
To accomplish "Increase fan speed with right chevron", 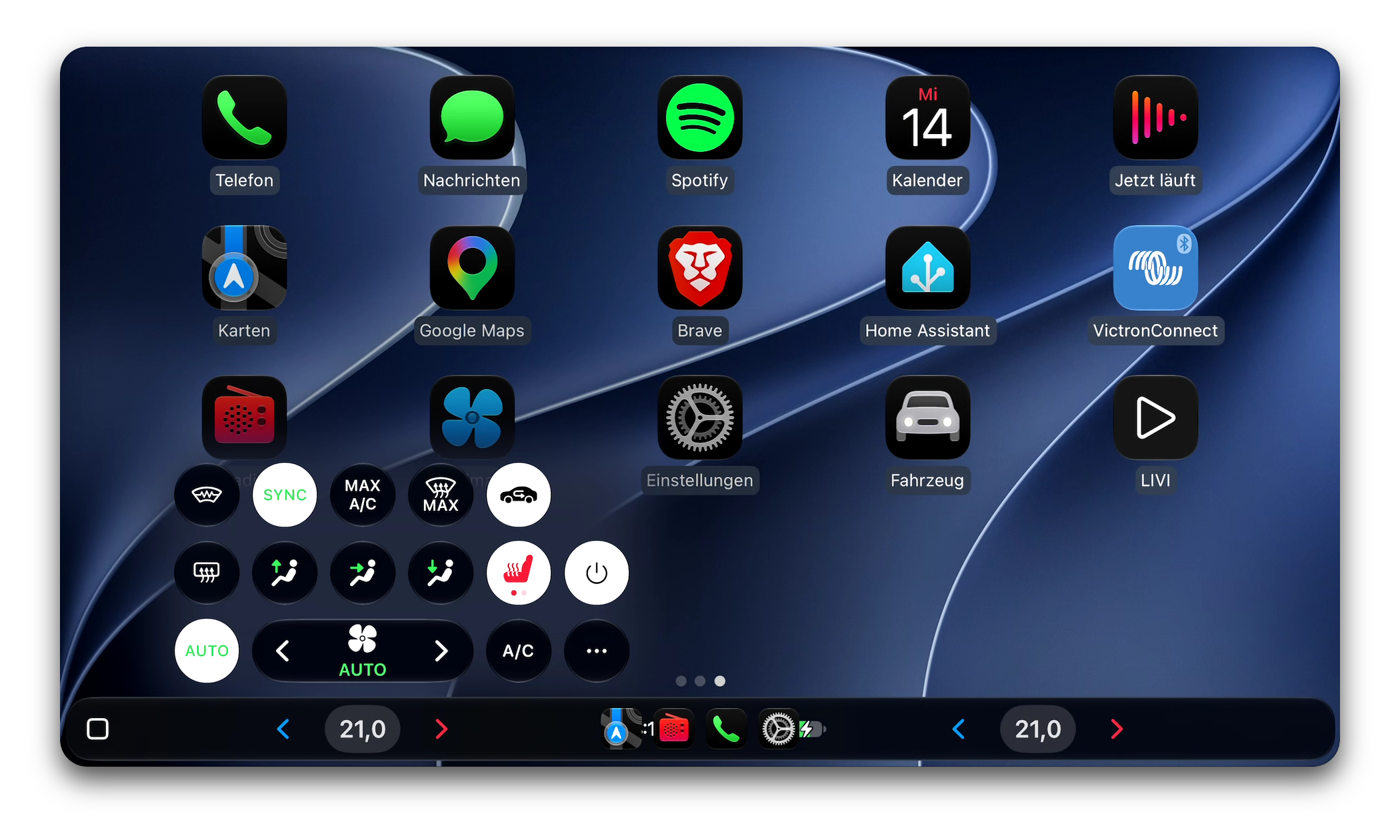I will 441,651.
